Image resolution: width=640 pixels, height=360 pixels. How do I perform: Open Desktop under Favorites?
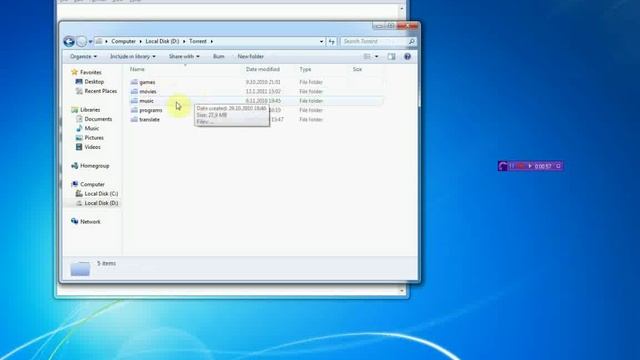94,82
